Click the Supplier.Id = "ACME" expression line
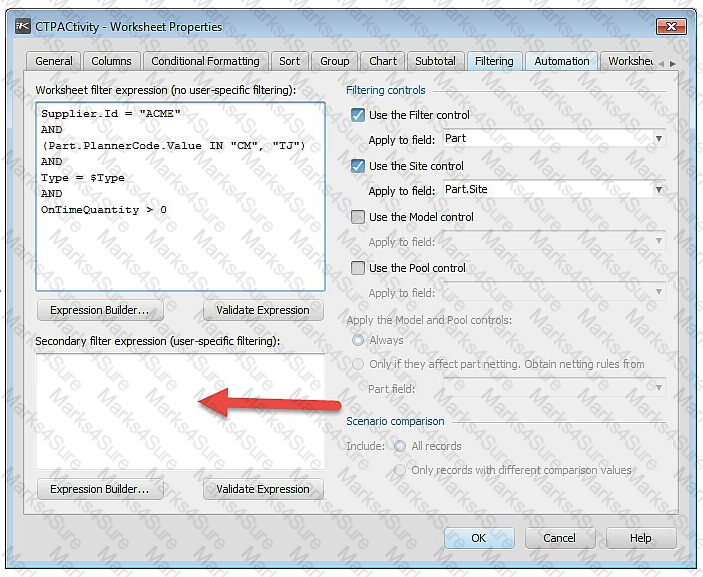The image size is (703, 577). (111, 114)
